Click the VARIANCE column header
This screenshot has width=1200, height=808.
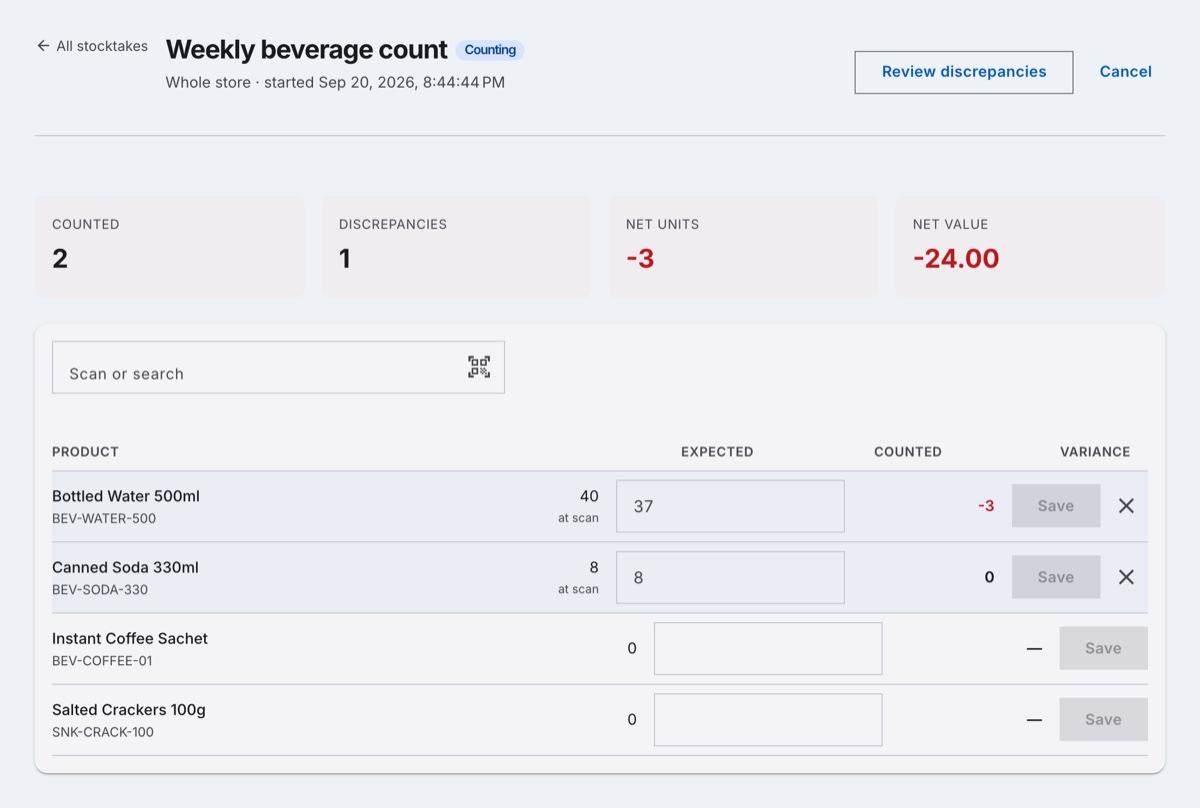pyautogui.click(x=1095, y=452)
